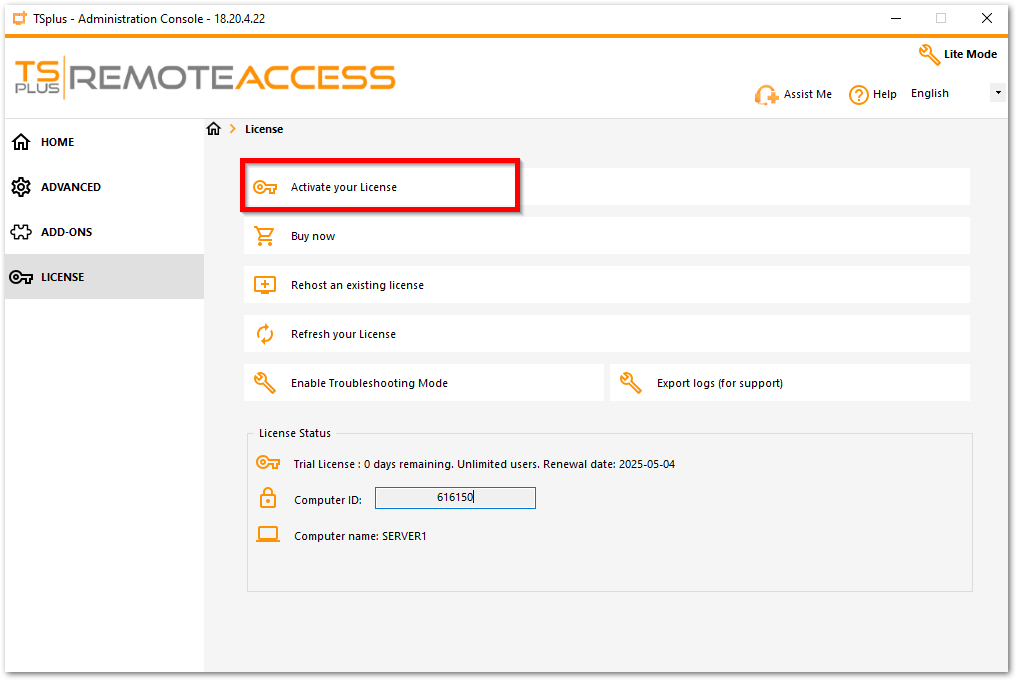
Task: Click the Enable Troubleshooting Mode wrench icon
Action: pyautogui.click(x=265, y=383)
